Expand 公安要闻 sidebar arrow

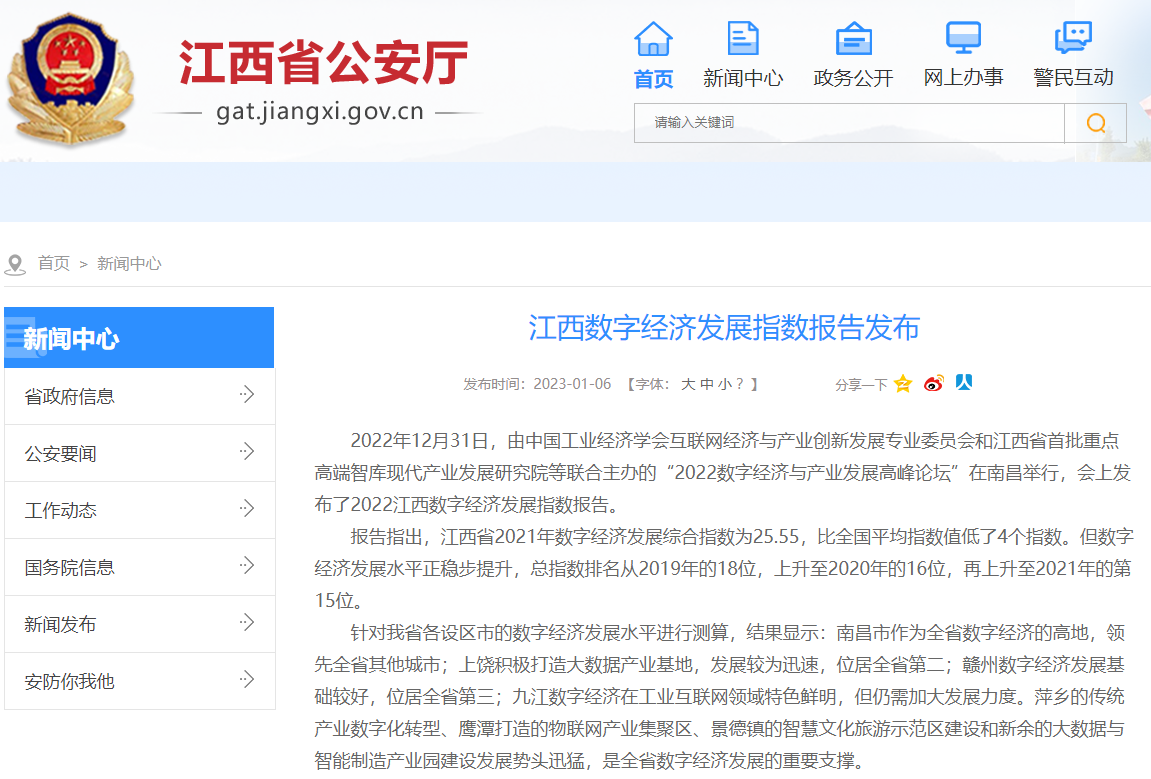pyautogui.click(x=247, y=453)
